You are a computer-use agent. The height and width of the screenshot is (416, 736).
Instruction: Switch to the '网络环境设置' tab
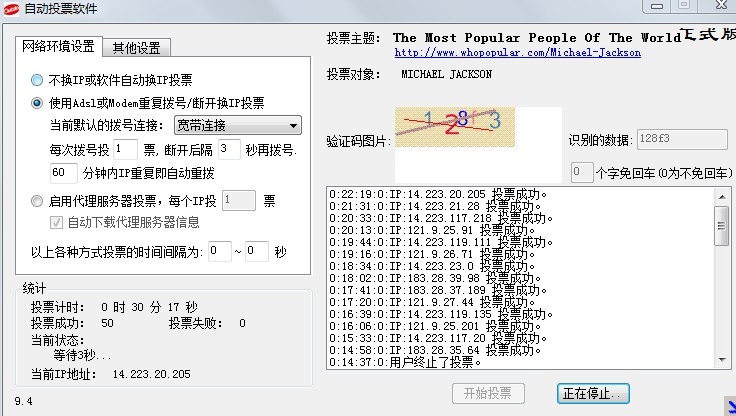[x=60, y=46]
